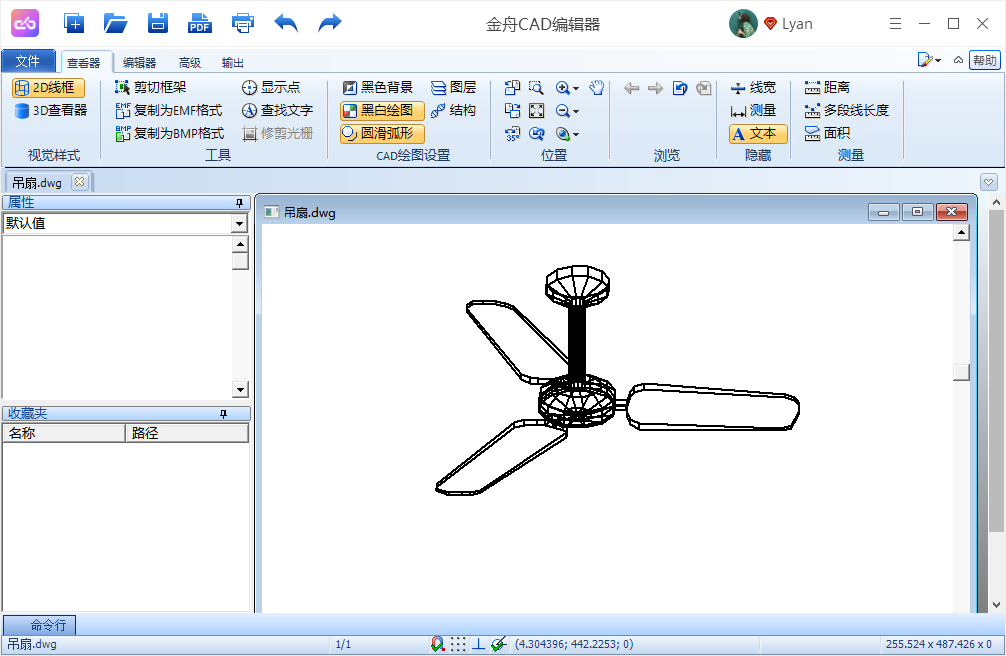Select the pan hand tool icon
This screenshot has height=656, width=1006.
[597, 88]
